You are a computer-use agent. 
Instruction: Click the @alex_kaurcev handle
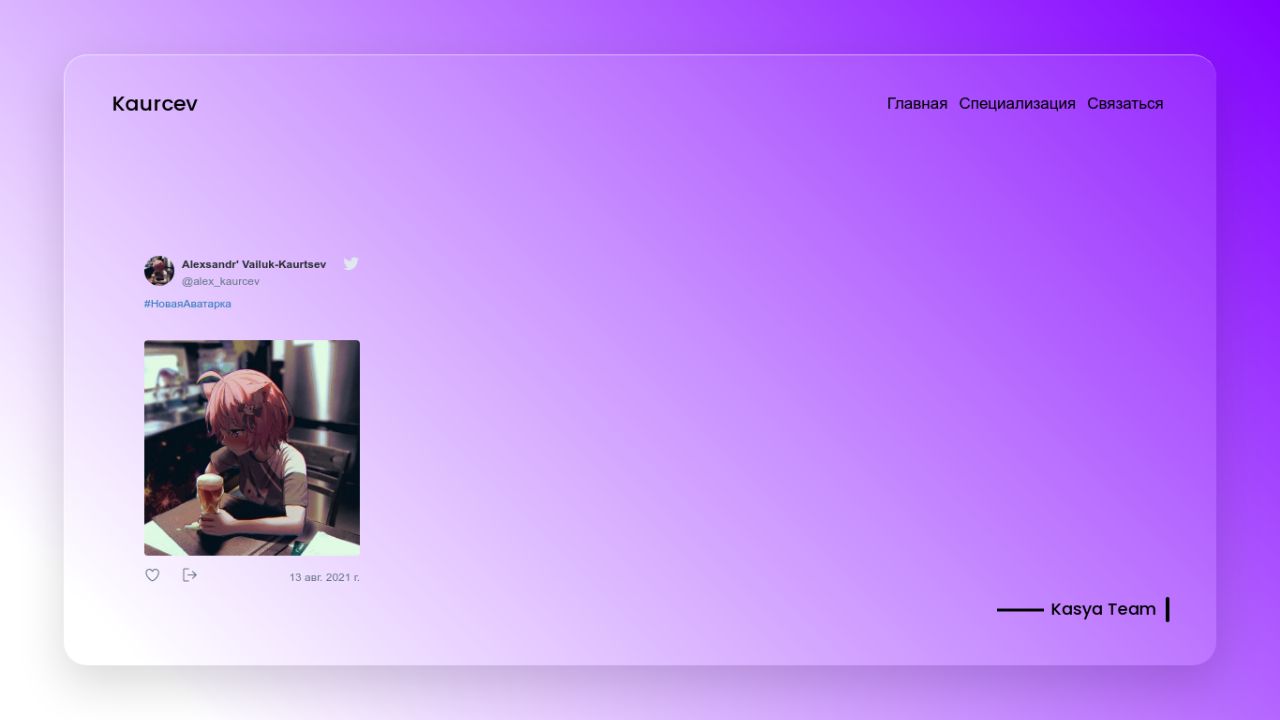(x=220, y=282)
